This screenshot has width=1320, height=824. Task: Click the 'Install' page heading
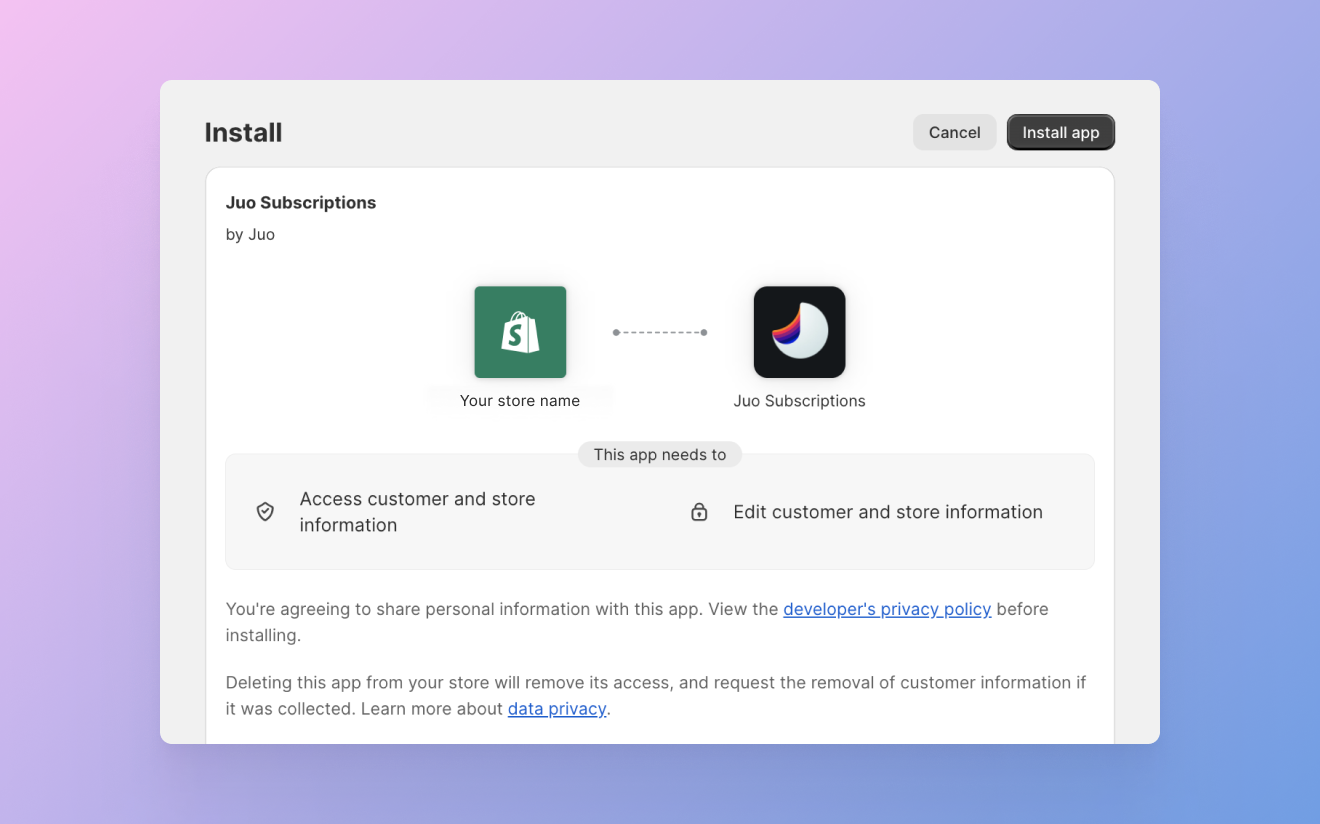[243, 133]
